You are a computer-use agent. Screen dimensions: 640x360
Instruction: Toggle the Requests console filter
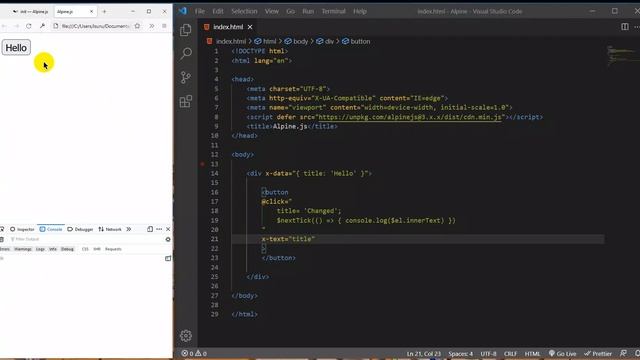point(113,249)
